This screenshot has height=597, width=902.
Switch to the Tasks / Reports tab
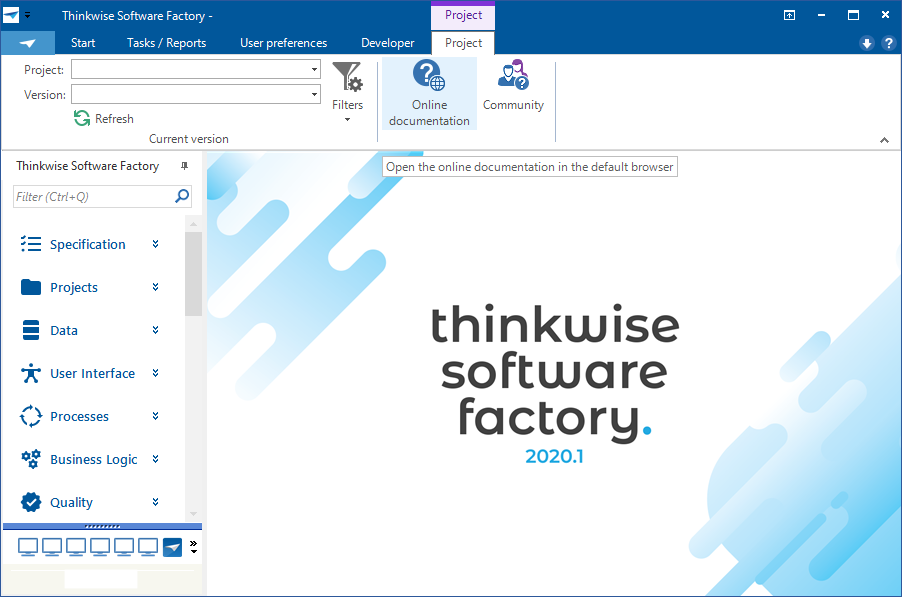(x=166, y=43)
